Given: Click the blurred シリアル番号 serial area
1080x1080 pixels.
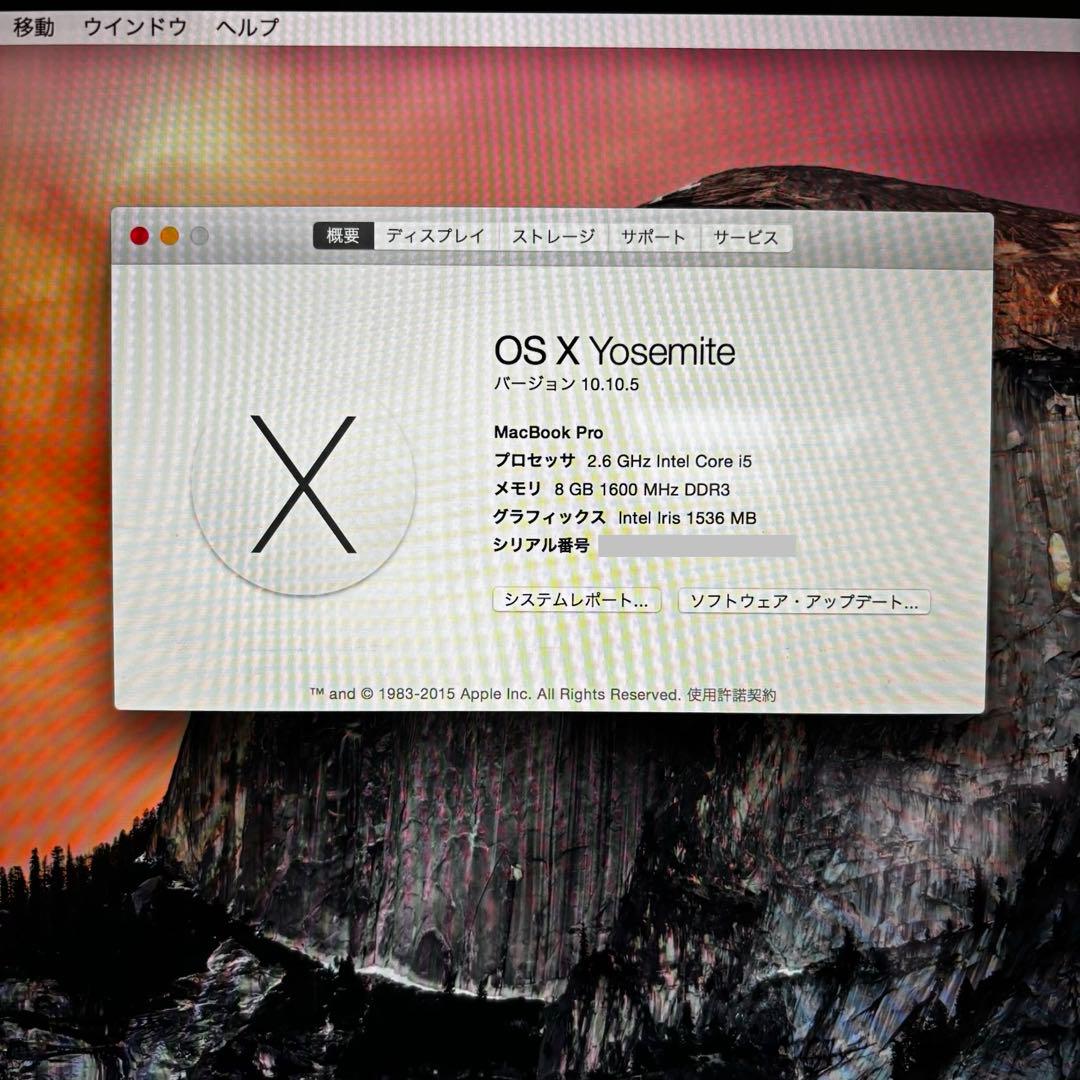Looking at the screenshot, I should [x=700, y=546].
